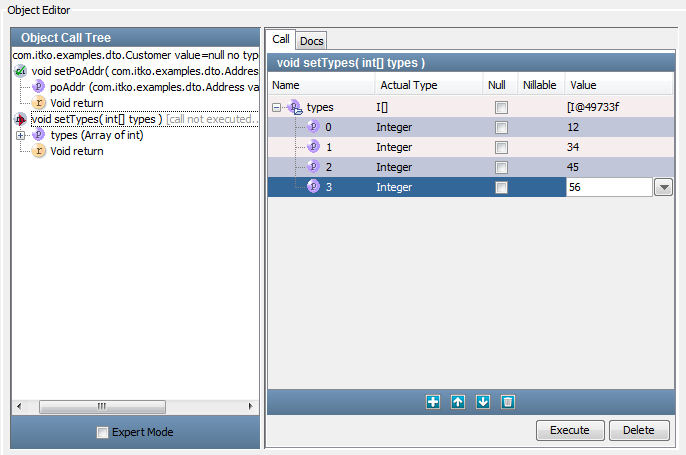Click the scroll left arrow in the tree
Image resolution: width=686 pixels, height=455 pixels.
(x=19, y=406)
